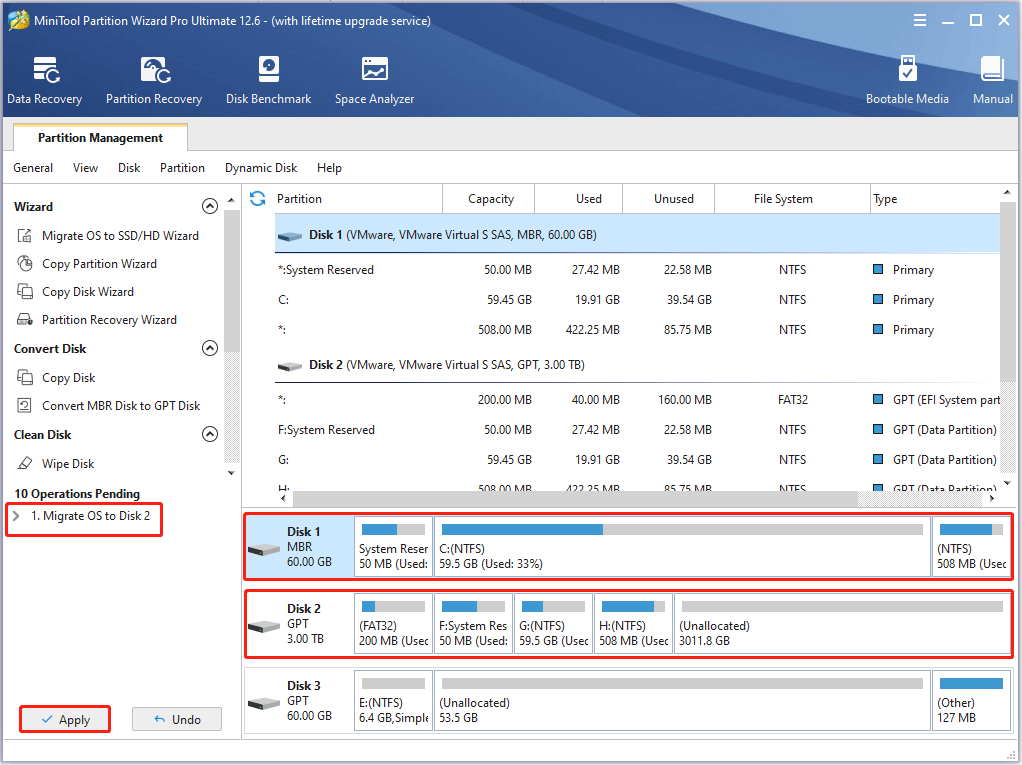The height and width of the screenshot is (765, 1022).
Task: Select the G: partition row
Action: [x=637, y=460]
